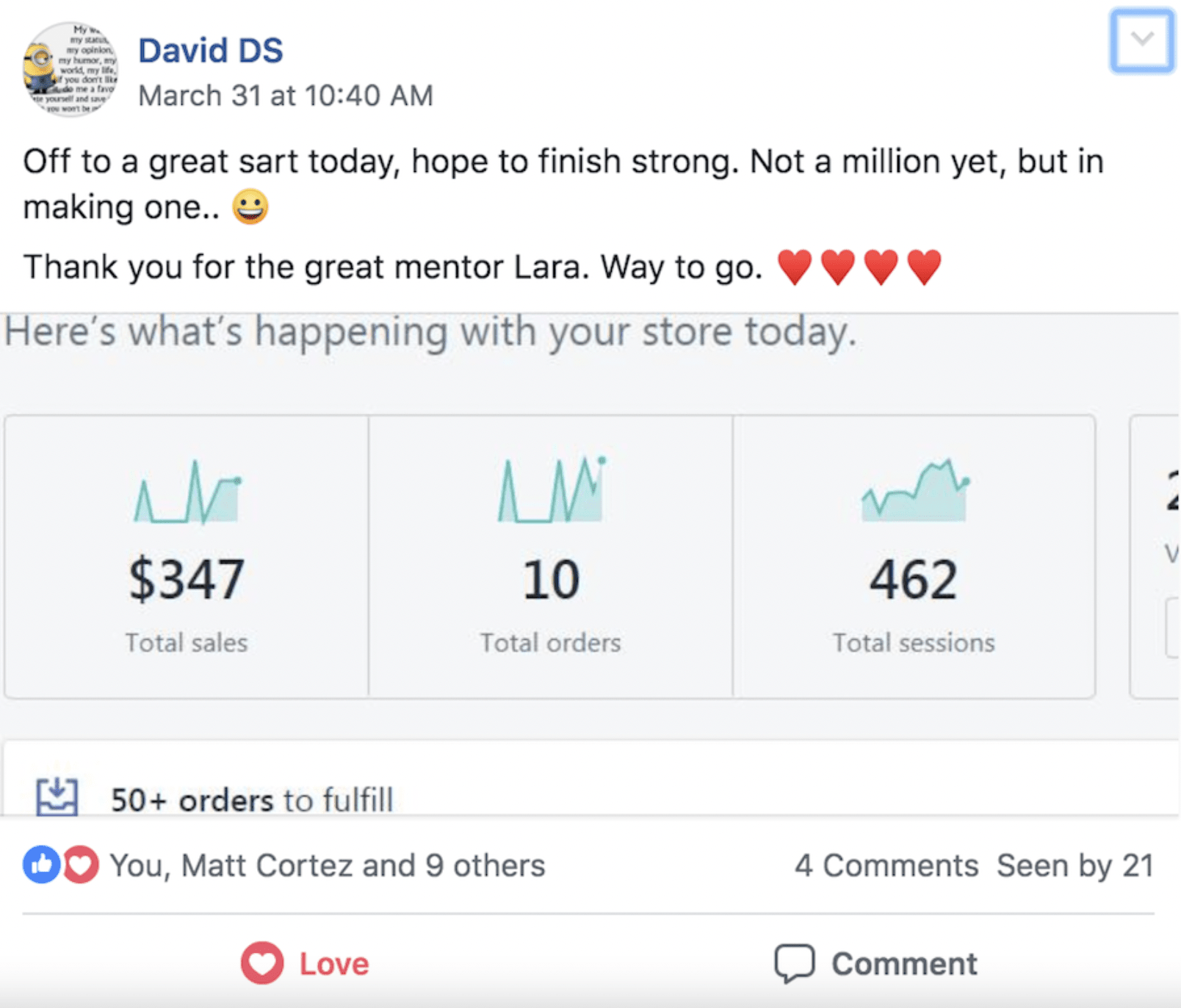Click the blue thumbs-up reaction icon
The image size is (1181, 1008).
[x=41, y=865]
